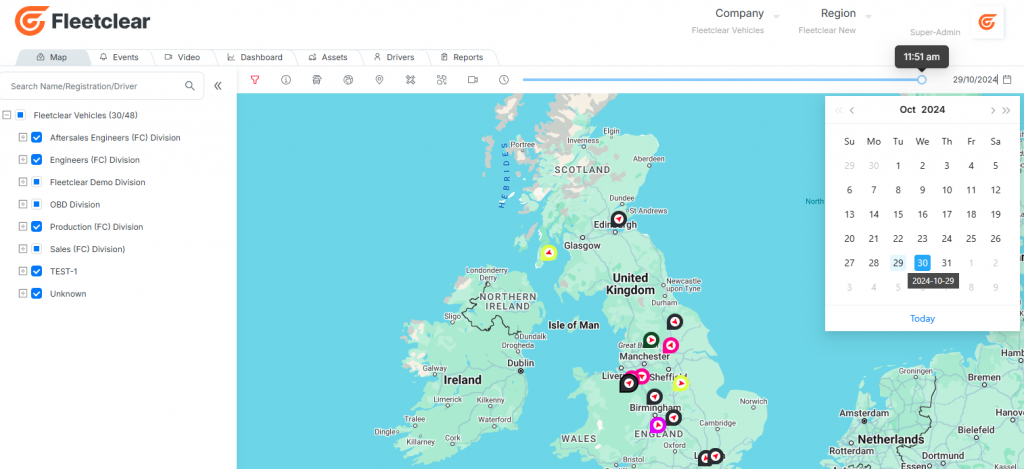
Task: Click the clock history icon in toolbar
Action: click(x=504, y=80)
